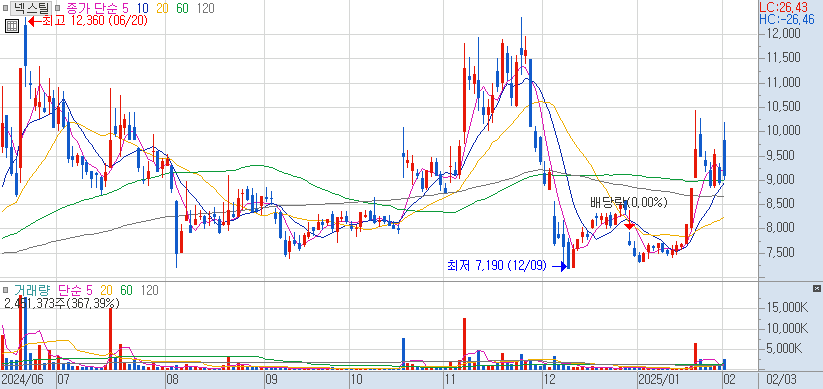Click the 2024/06 date on the time axis
Screen dimensions: 823x389
click(23, 380)
